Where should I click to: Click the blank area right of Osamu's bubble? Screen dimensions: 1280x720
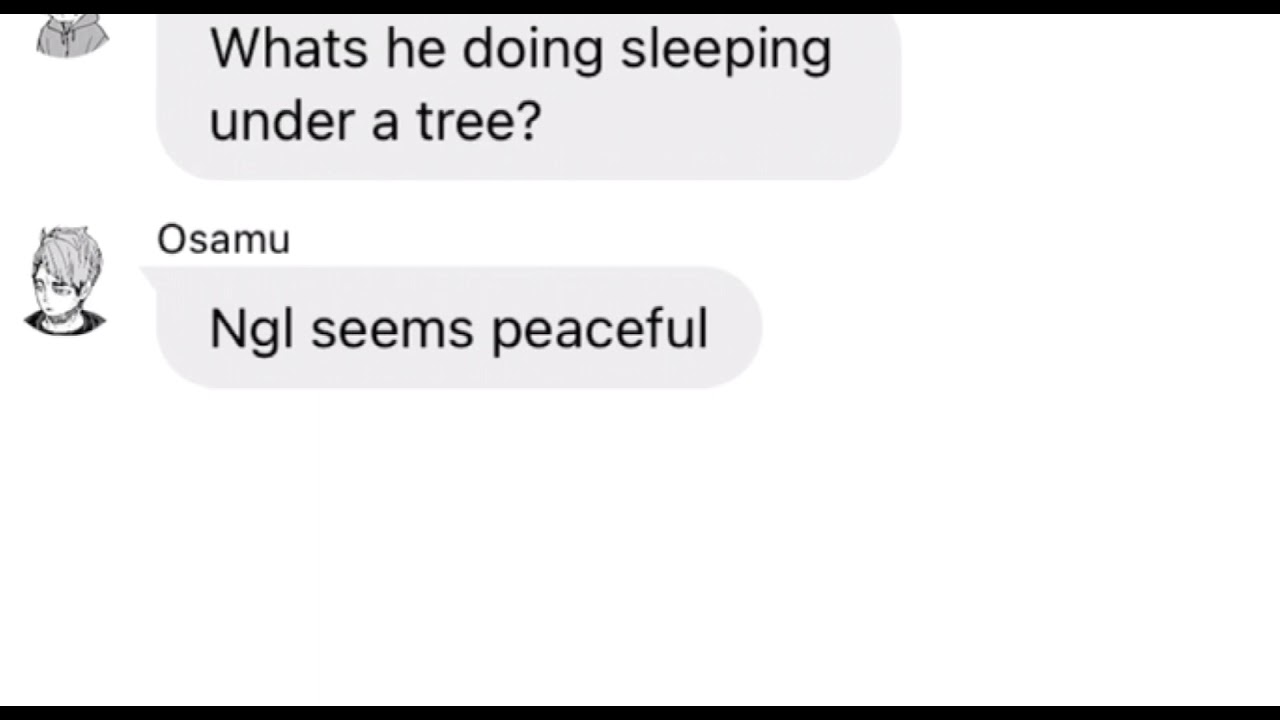pyautogui.click(x=1020, y=328)
